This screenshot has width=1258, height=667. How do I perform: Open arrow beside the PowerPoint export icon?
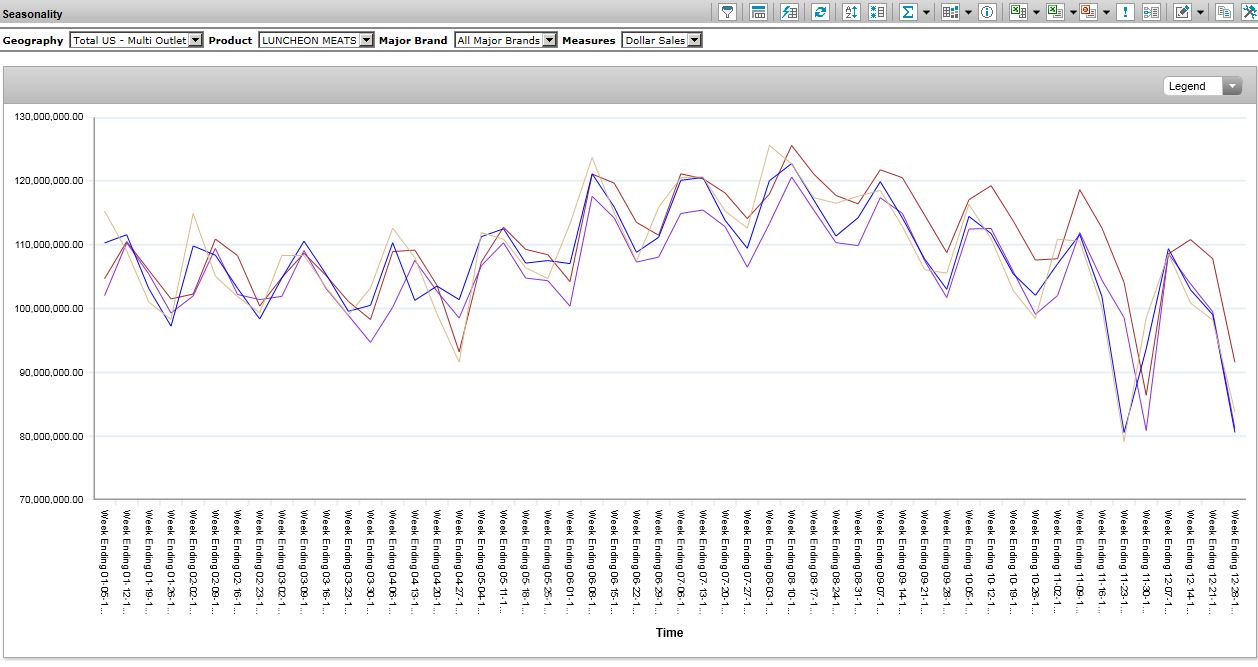tap(1106, 13)
